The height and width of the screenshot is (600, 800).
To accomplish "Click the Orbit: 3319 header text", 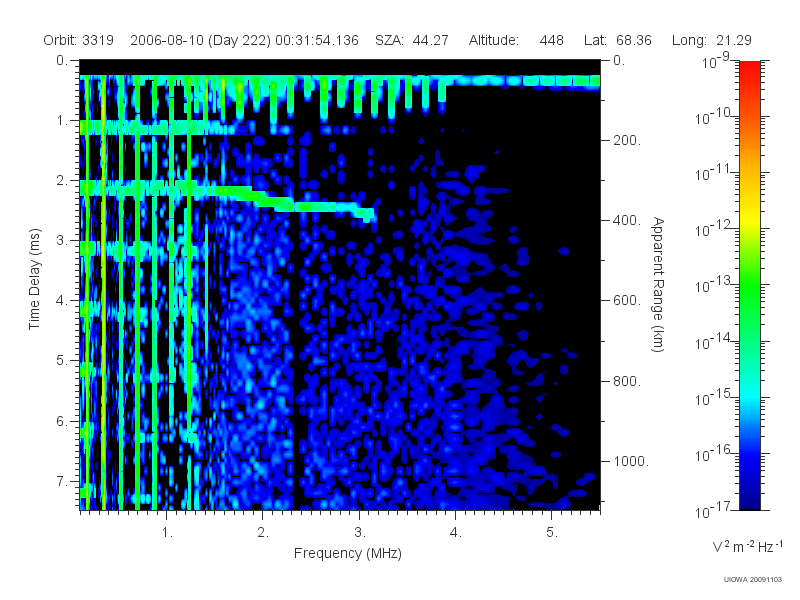I will pos(79,40).
